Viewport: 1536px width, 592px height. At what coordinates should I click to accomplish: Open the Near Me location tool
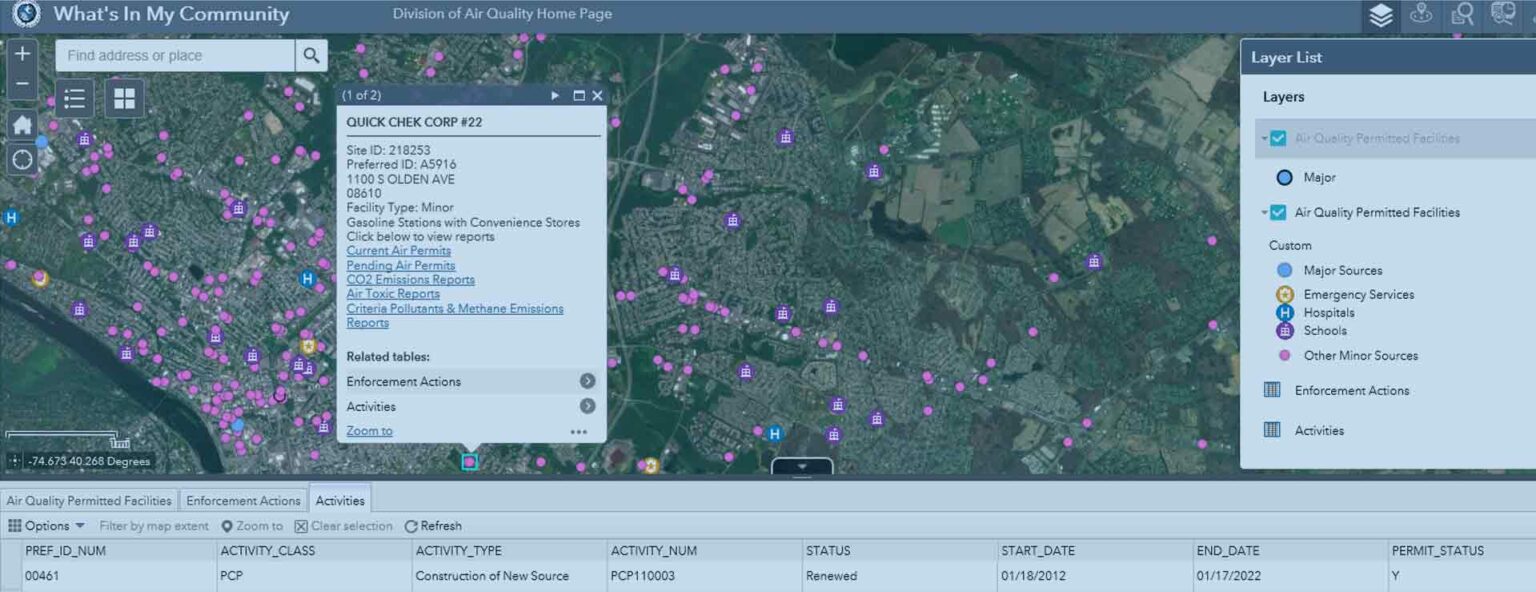tap(1421, 15)
